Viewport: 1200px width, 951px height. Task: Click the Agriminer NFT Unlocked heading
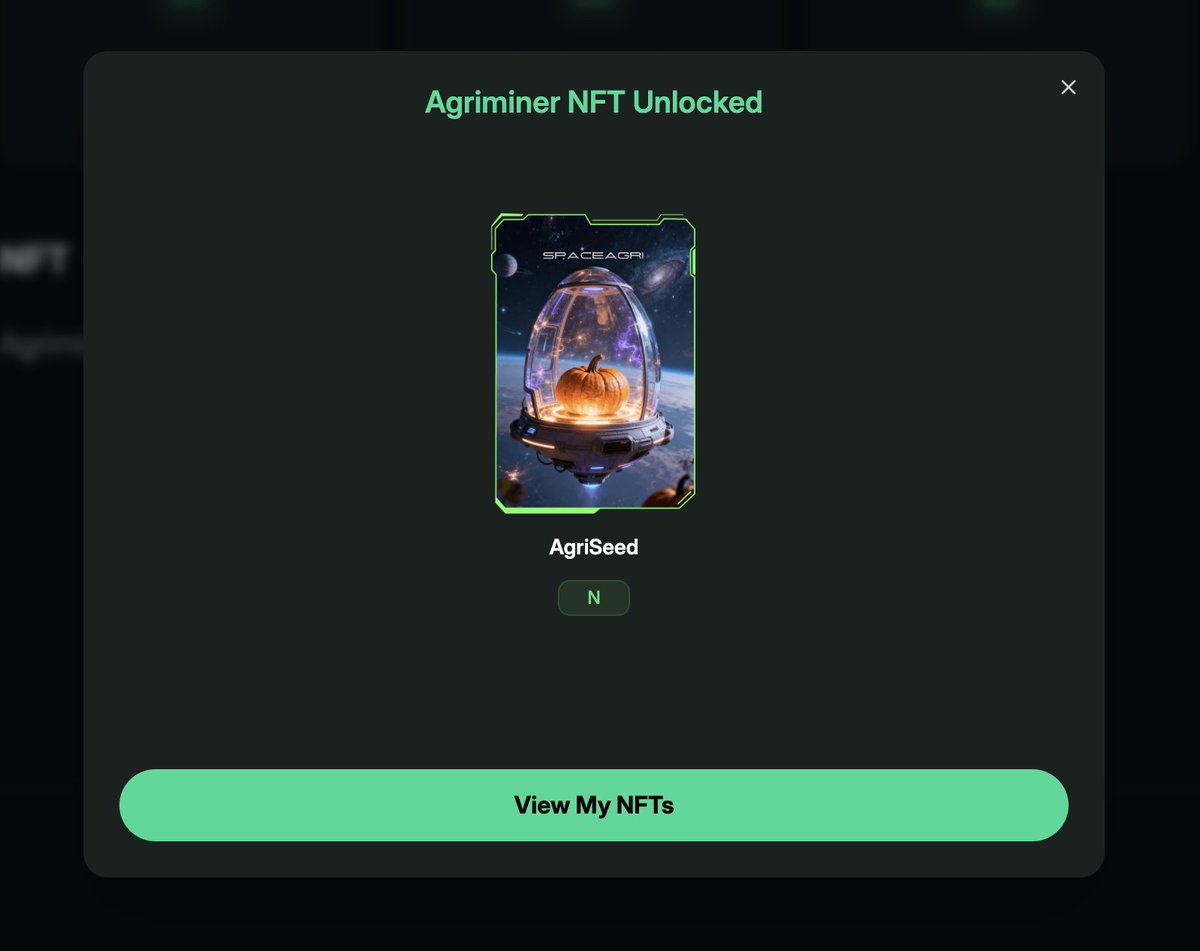click(x=594, y=102)
